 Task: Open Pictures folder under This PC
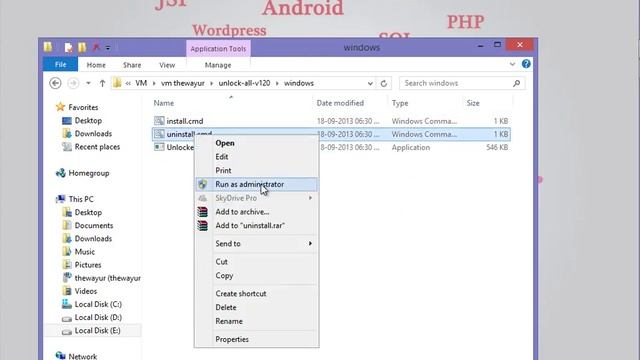point(88,265)
